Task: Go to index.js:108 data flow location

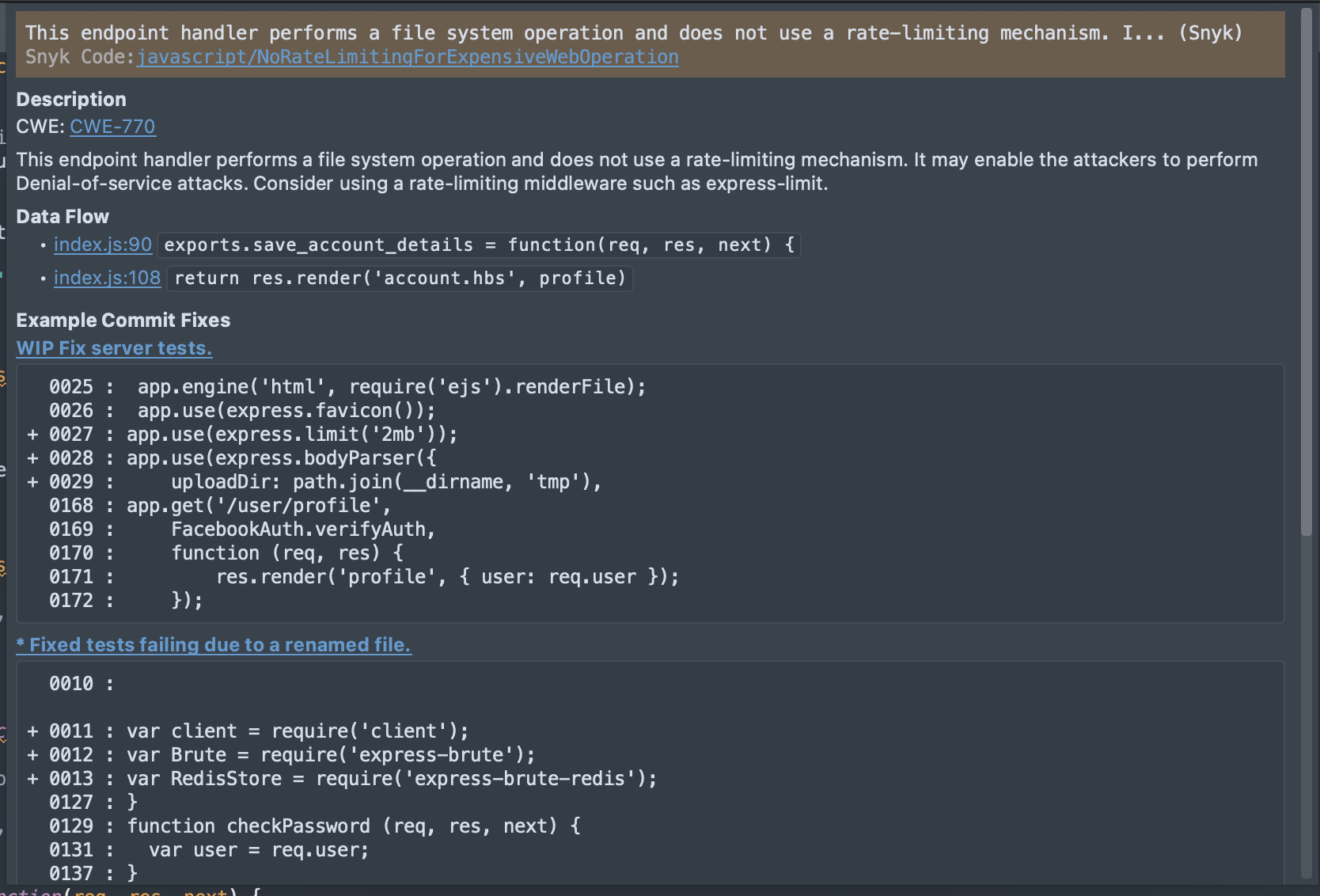Action: [x=107, y=278]
